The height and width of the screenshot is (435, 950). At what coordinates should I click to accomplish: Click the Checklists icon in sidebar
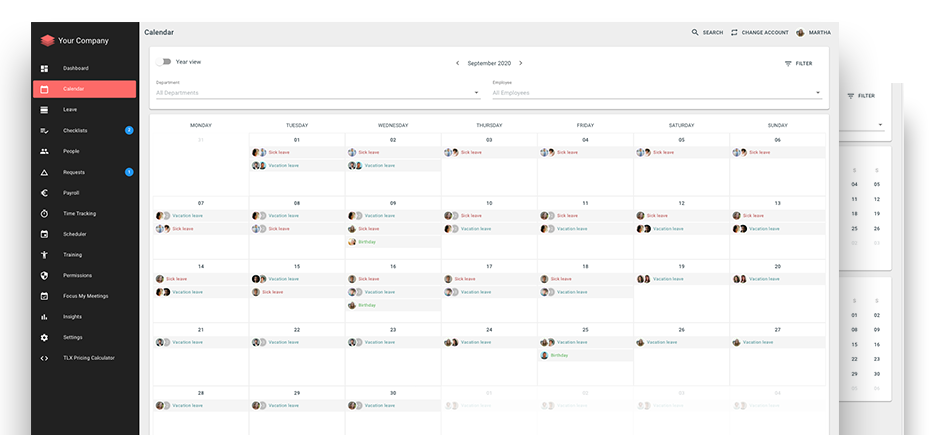[44, 130]
